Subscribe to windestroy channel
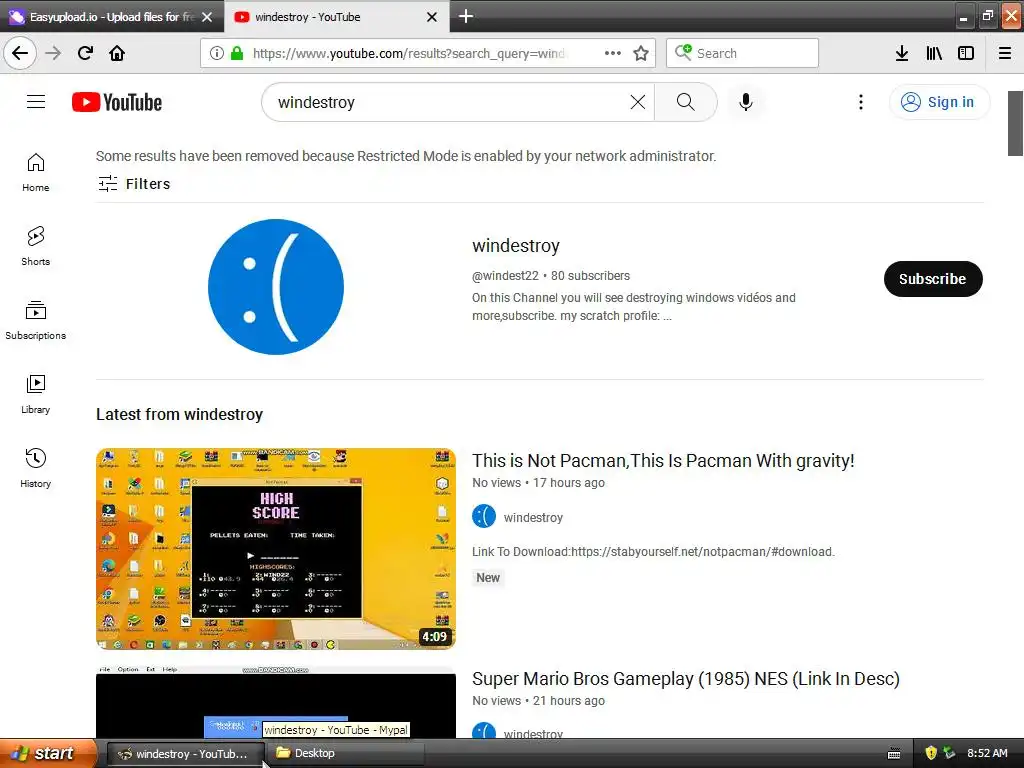 [933, 279]
